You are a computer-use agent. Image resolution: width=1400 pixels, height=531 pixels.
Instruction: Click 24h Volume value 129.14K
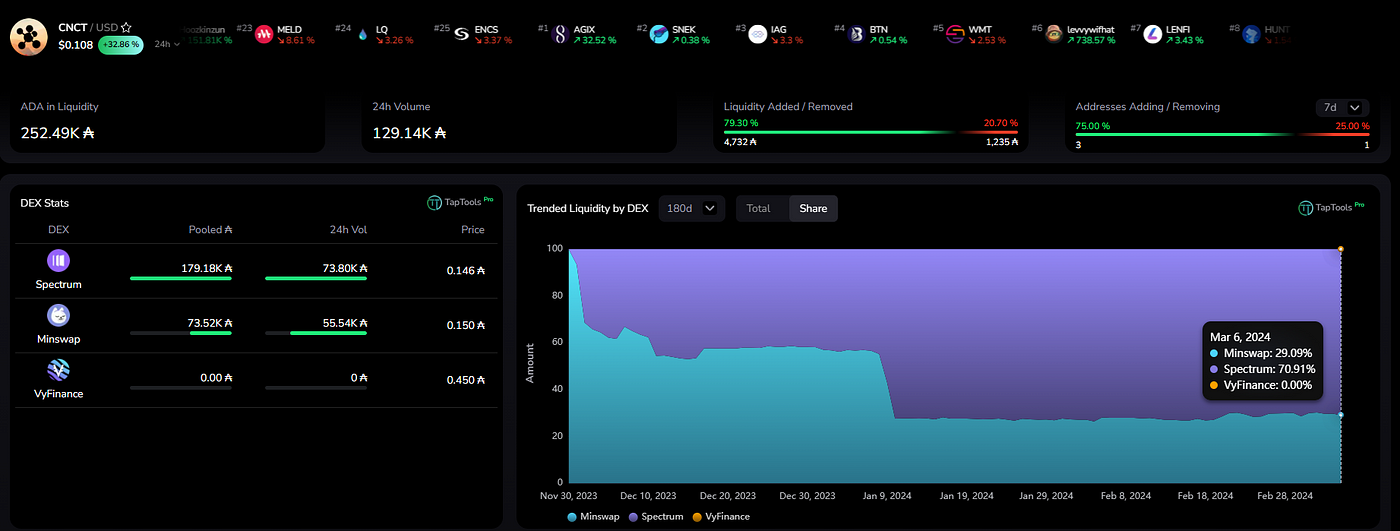pyautogui.click(x=409, y=132)
